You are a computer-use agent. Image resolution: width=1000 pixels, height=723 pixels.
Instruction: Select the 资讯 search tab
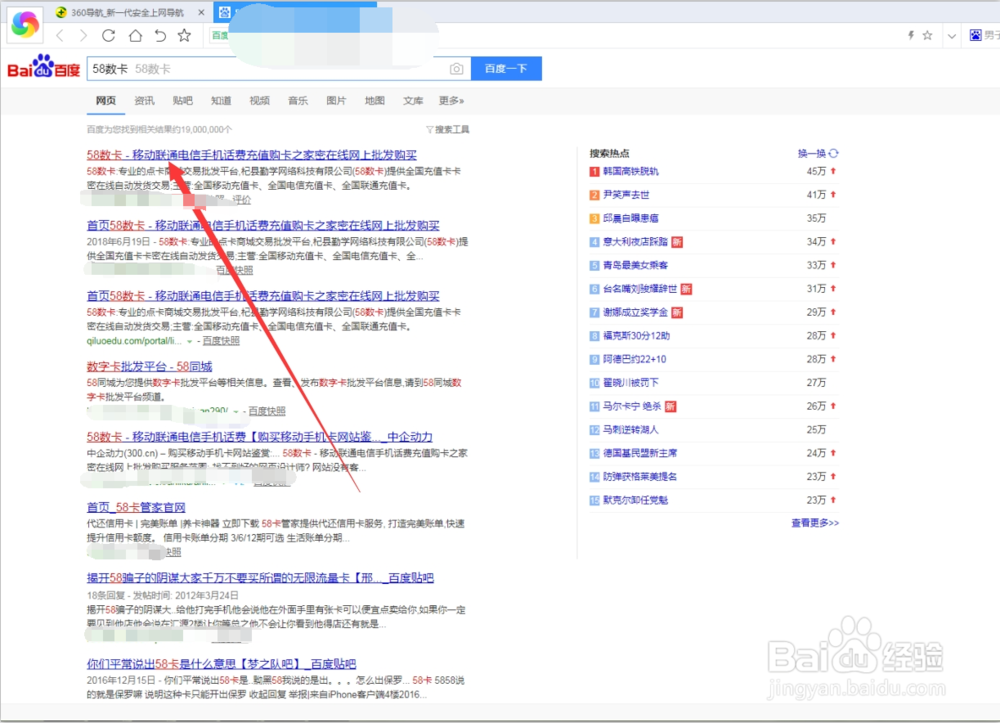[144, 101]
